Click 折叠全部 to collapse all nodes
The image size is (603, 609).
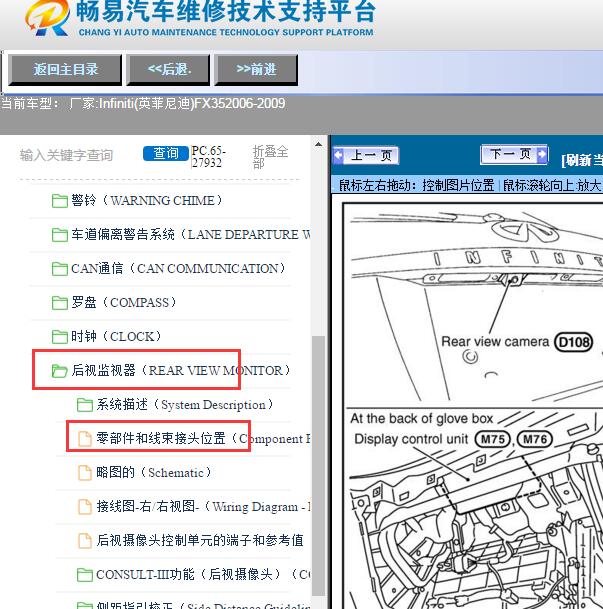[270, 157]
